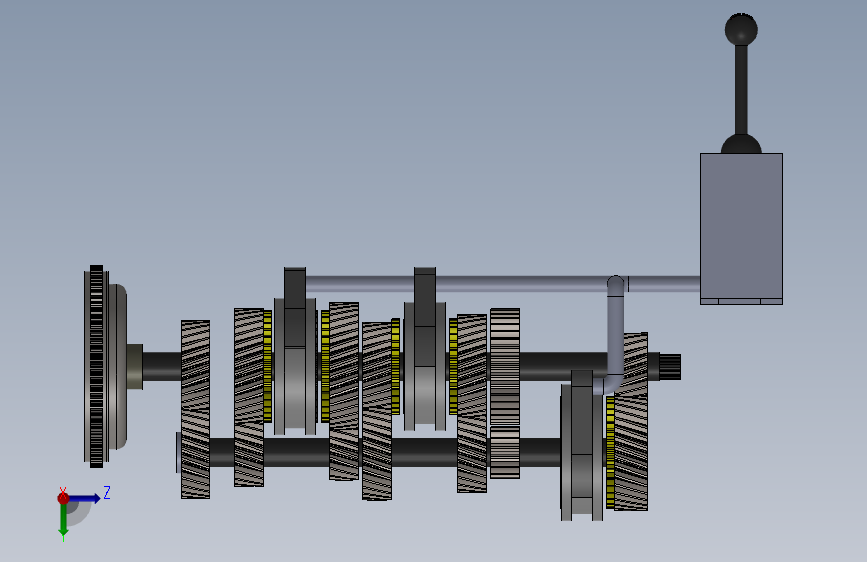Screen dimensions: 867x562
Task: Click the vertical gear lever stem
Action: click(x=741, y=90)
